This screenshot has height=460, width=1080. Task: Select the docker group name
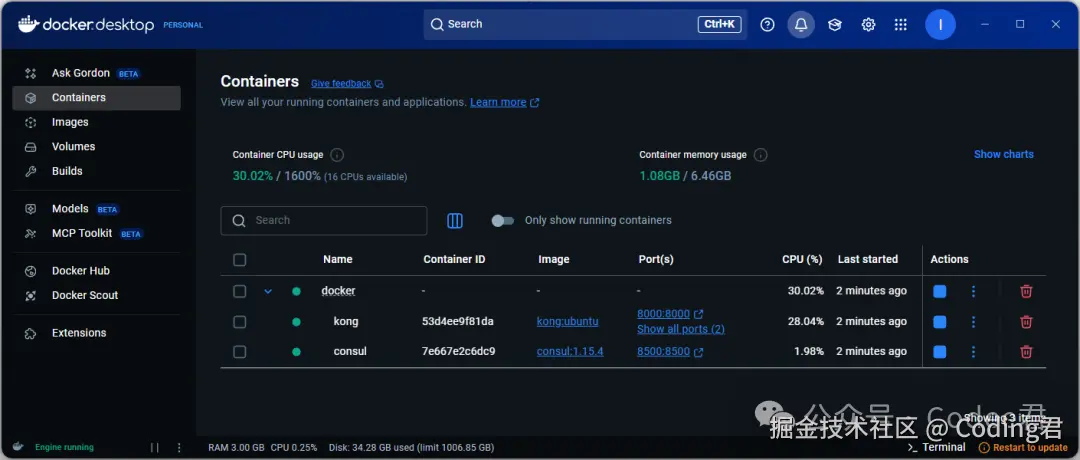click(x=338, y=291)
